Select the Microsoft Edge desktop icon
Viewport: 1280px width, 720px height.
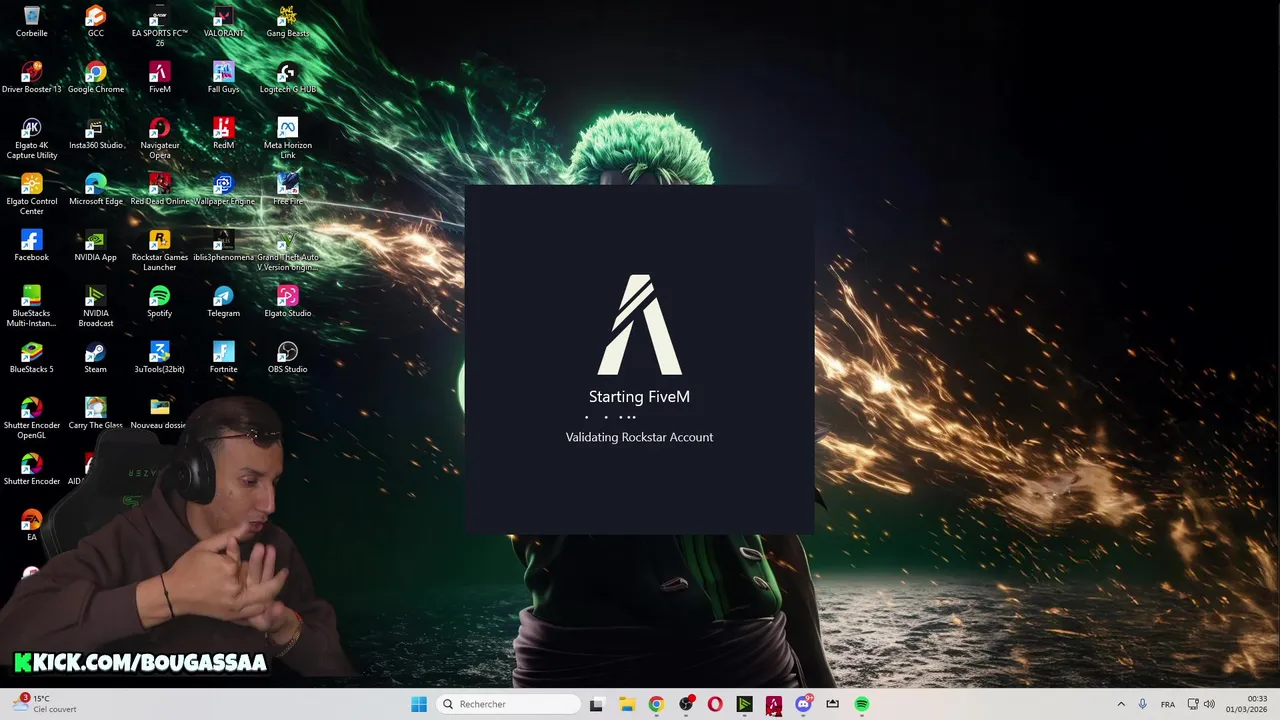pos(95,190)
